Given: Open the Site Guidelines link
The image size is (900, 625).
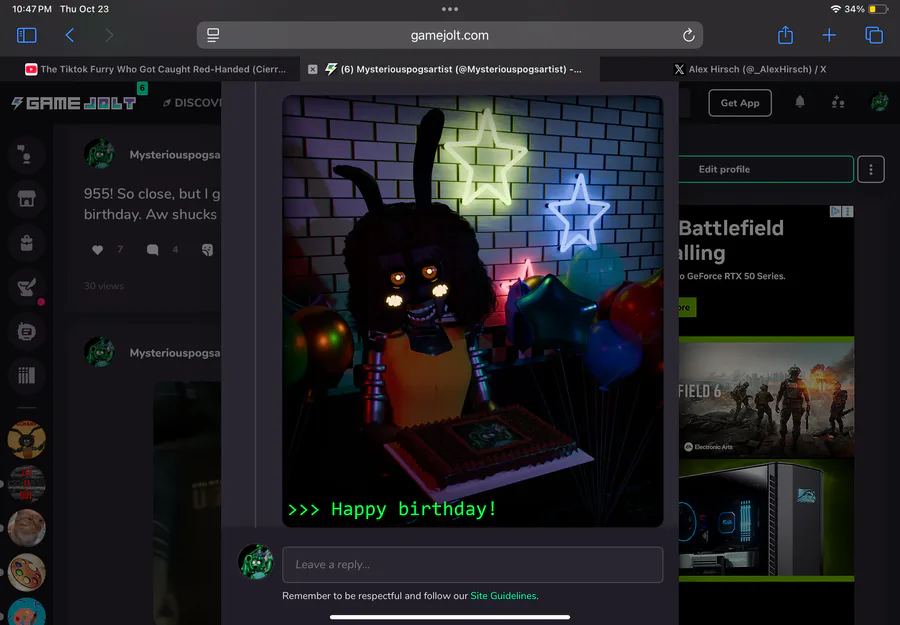Looking at the screenshot, I should [x=503, y=596].
